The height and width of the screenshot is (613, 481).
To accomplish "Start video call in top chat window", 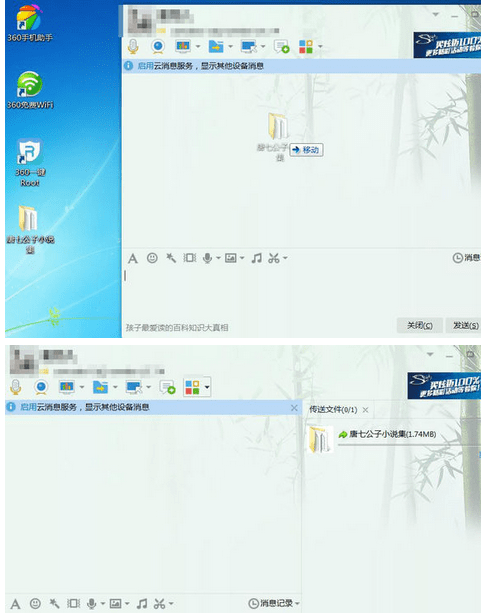I will [x=158, y=47].
